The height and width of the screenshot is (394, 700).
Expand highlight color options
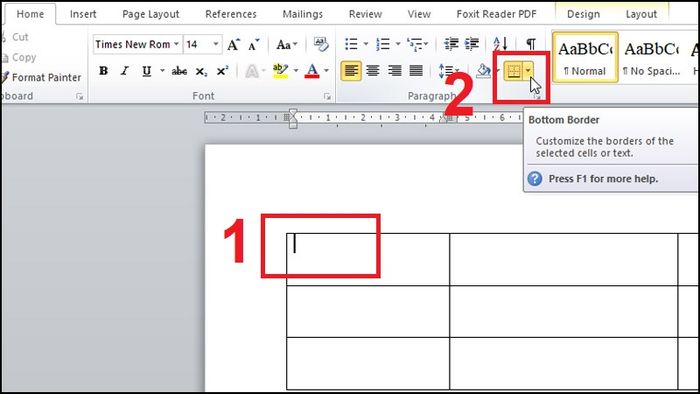click(x=296, y=71)
